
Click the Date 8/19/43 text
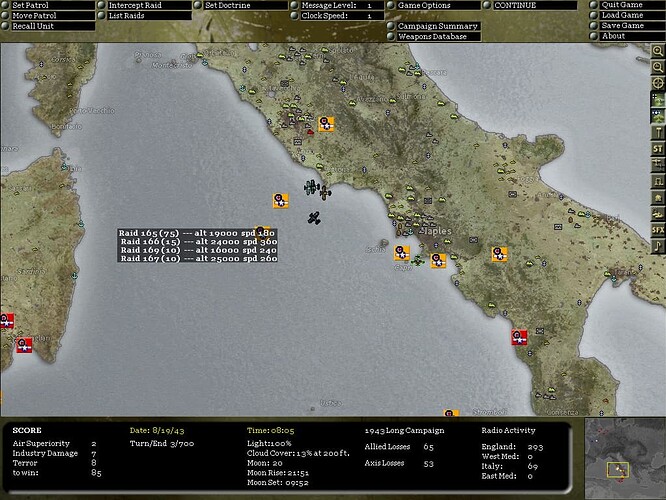(x=157, y=430)
